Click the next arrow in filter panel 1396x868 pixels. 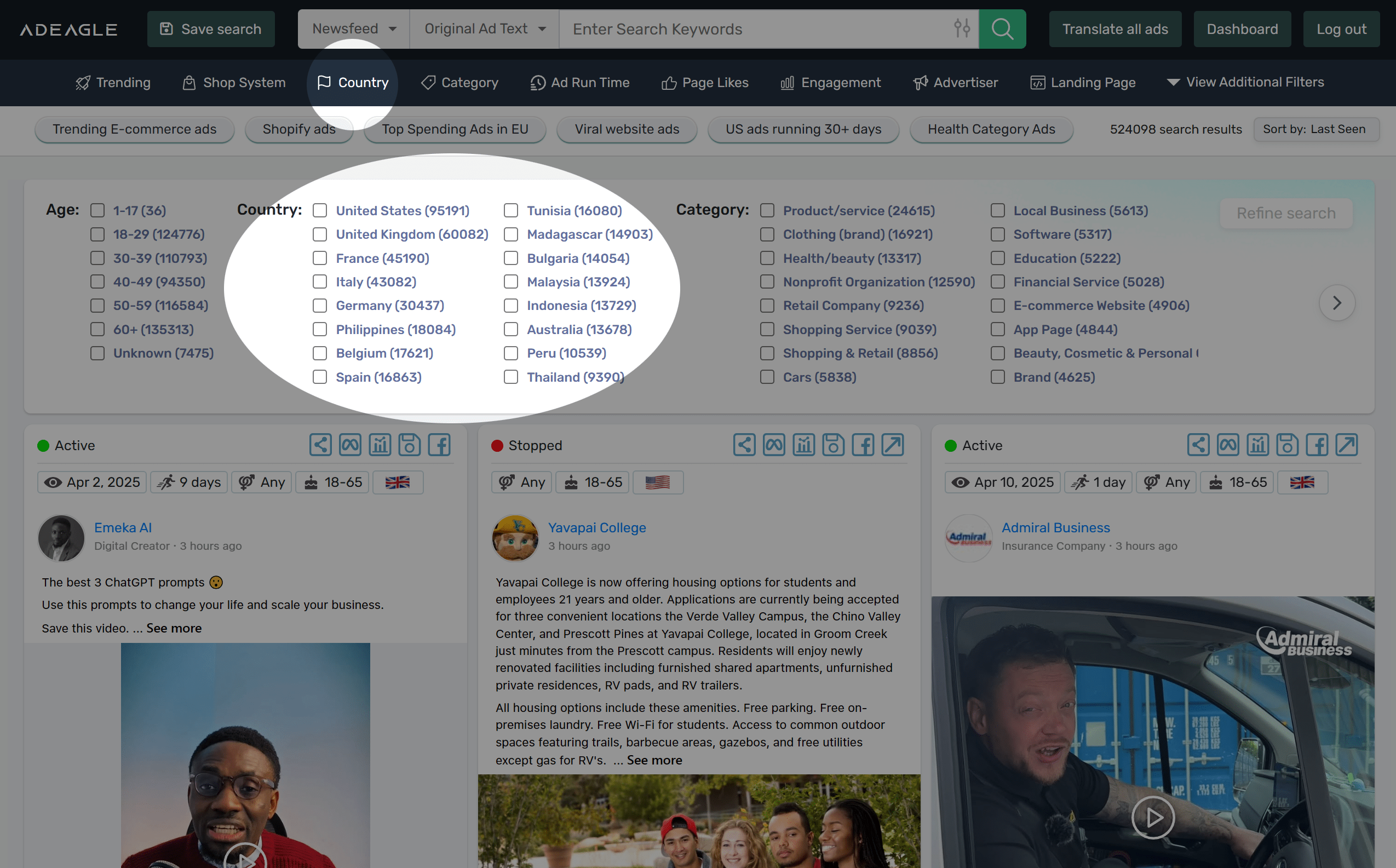[1337, 302]
